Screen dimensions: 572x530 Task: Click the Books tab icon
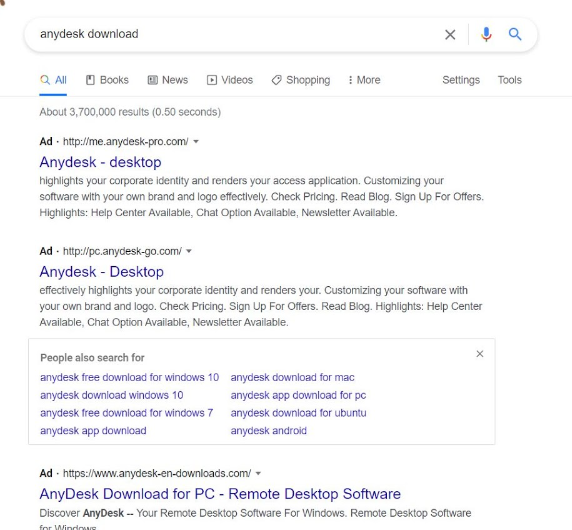[90, 80]
